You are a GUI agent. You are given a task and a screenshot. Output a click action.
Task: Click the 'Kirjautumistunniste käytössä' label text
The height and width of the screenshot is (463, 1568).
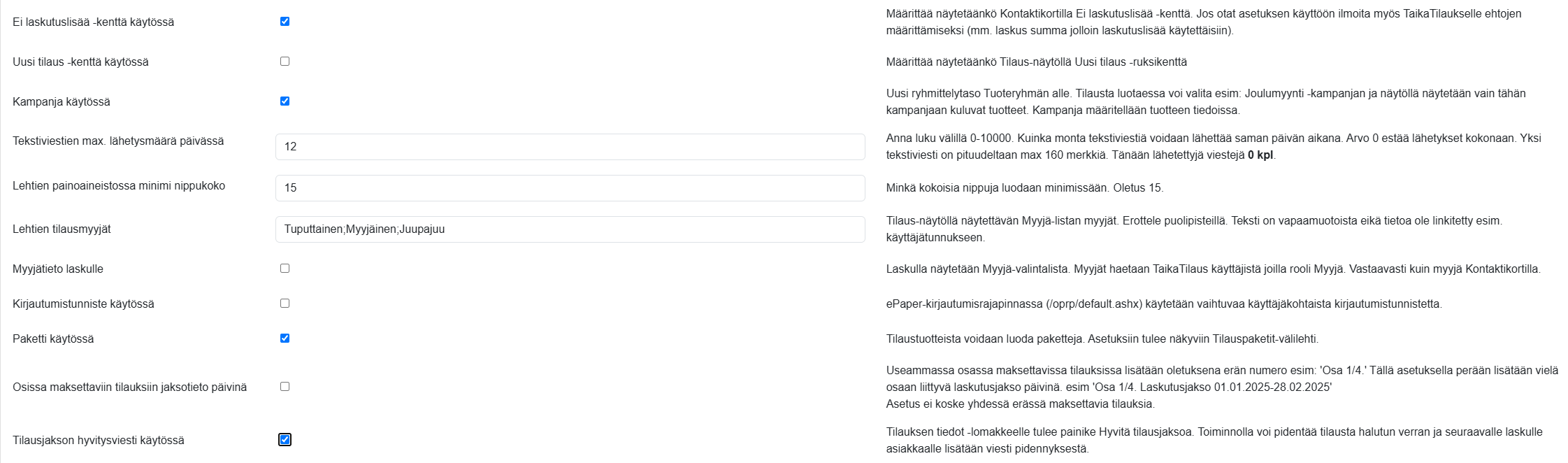(84, 303)
